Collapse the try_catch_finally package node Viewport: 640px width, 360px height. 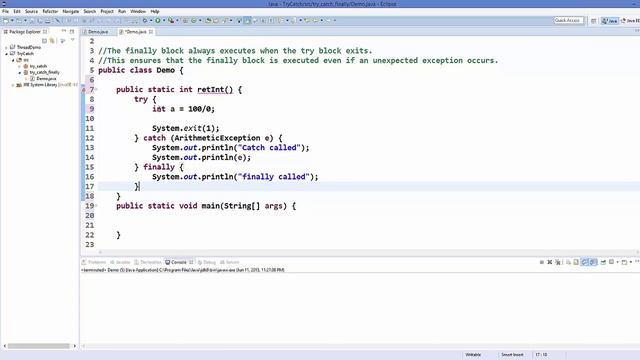(20, 72)
